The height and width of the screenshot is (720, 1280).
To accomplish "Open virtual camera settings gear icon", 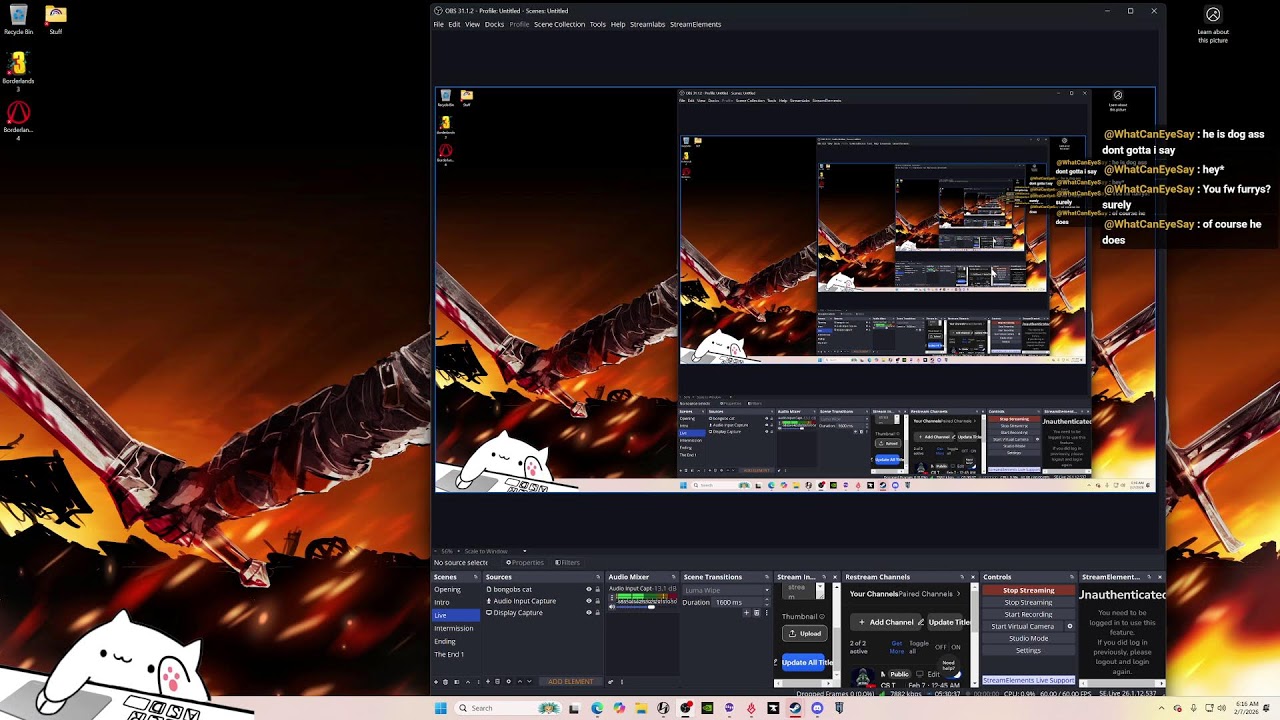I will pos(1070,626).
